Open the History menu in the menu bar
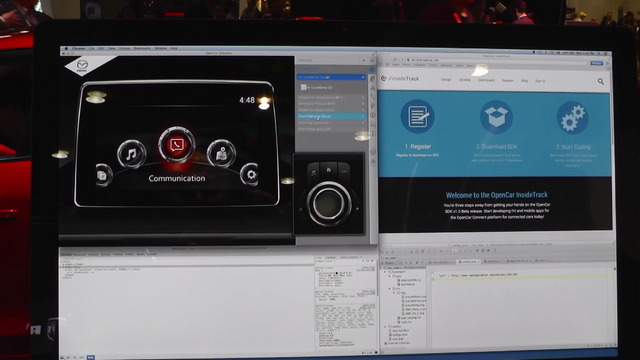The width and height of the screenshot is (640, 360). tap(124, 48)
